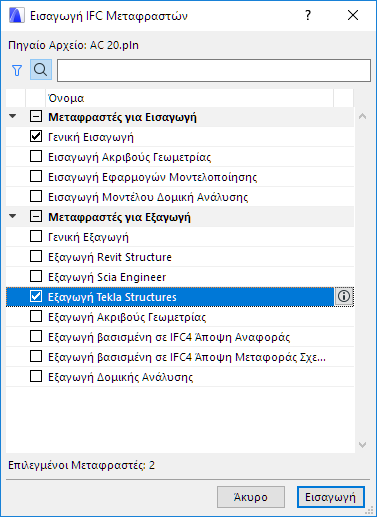Viewport: 377px width, 517px height.
Task: Check Εξαγωγή Ακριβούς Γεωμετρίας checkbox
Action: tap(36, 317)
